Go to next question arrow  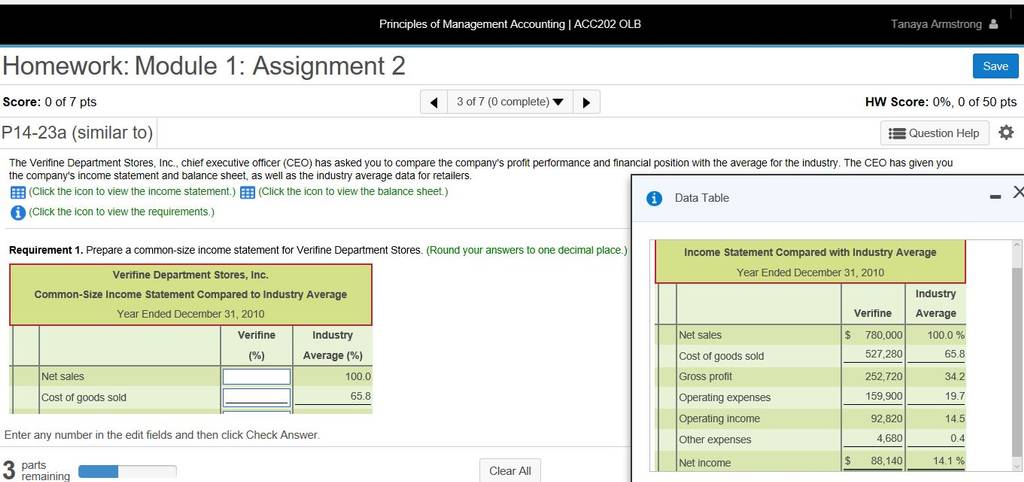586,102
